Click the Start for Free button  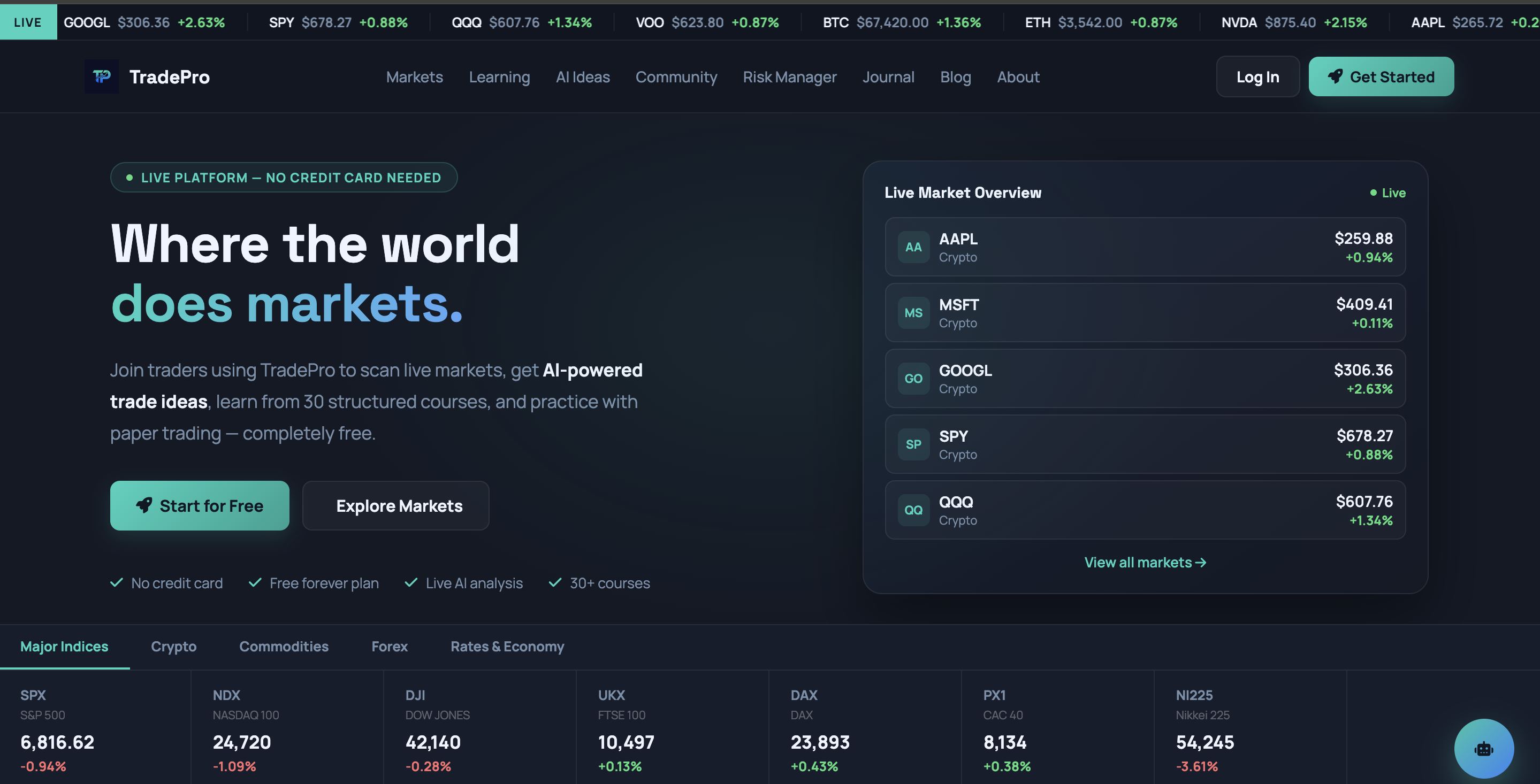200,505
